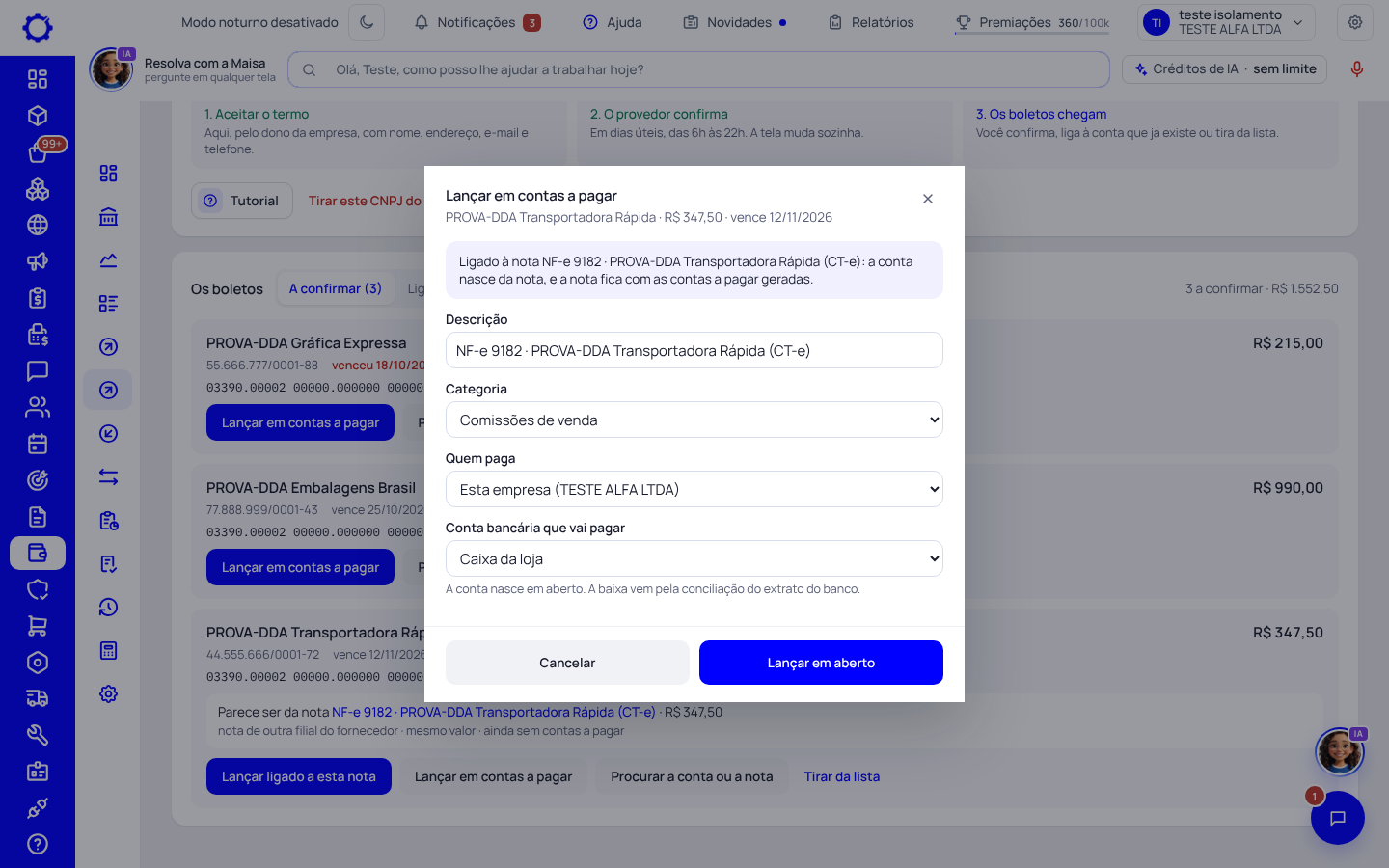Edit the Descrição text field
The width and height of the screenshot is (1389, 868).
pos(694,350)
